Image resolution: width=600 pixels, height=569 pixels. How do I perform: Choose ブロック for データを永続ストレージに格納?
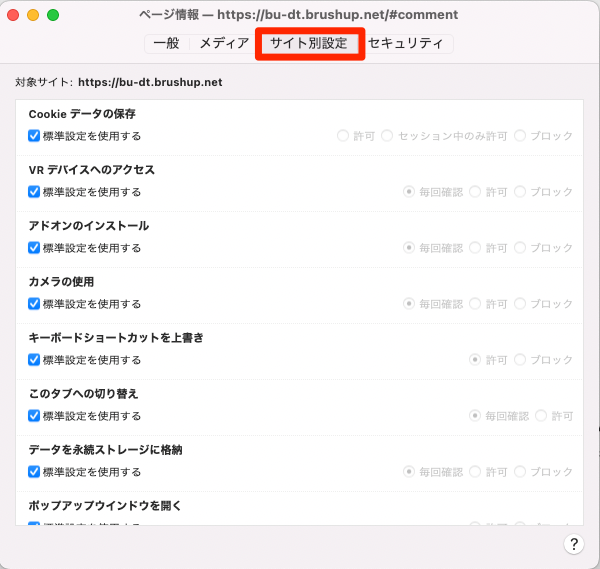point(520,472)
